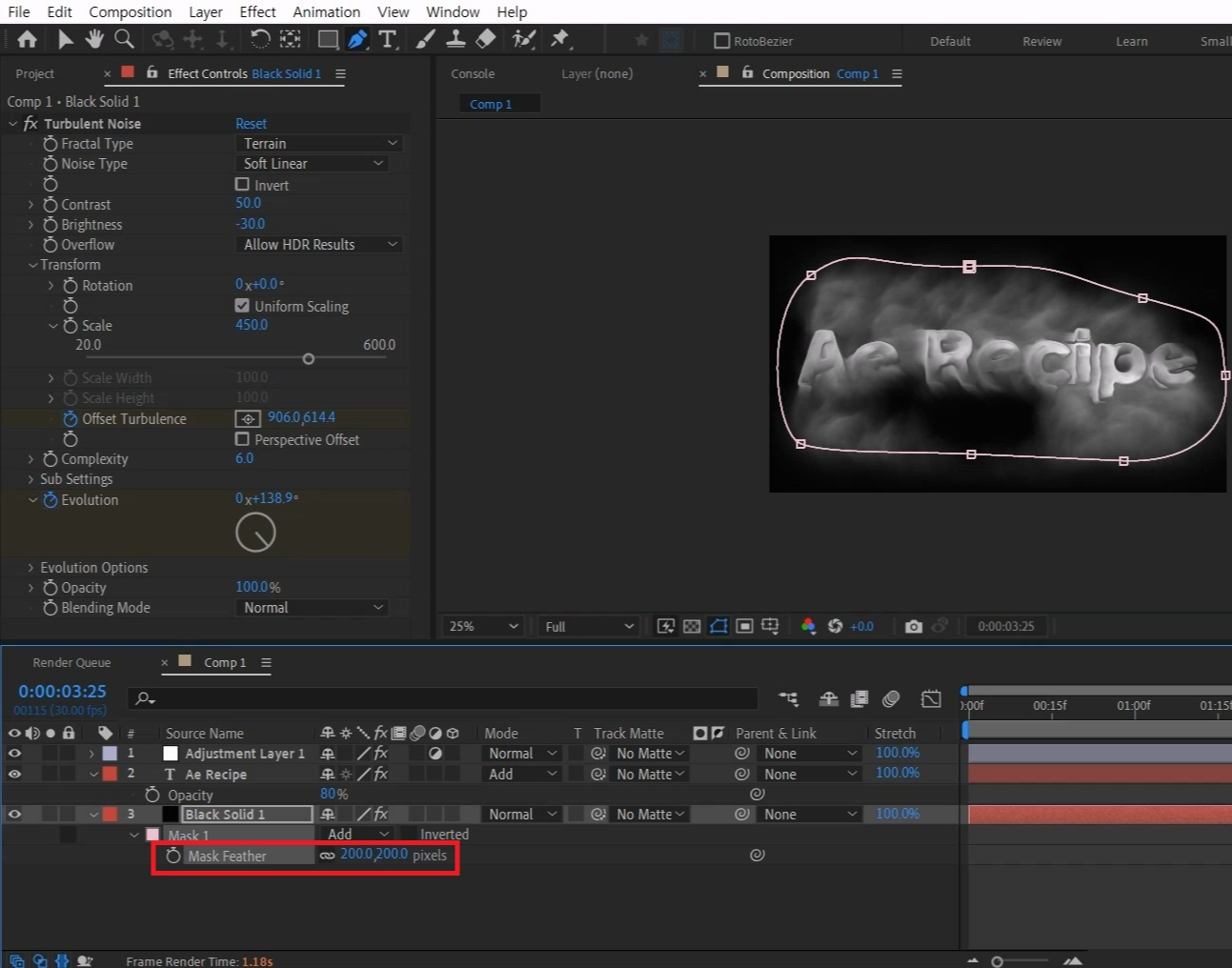Click the Evolution angle dial

tap(255, 533)
